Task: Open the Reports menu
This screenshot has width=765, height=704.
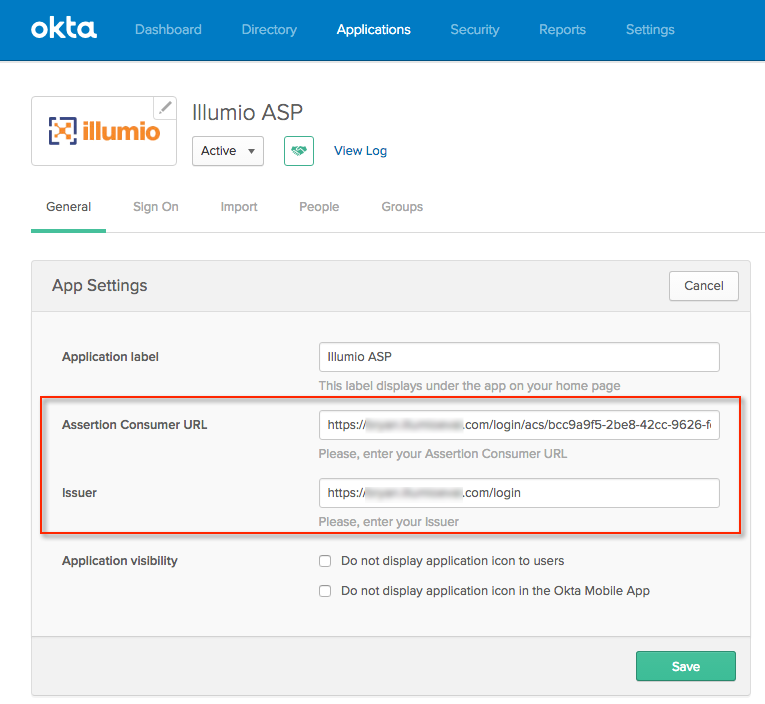Action: pos(562,30)
